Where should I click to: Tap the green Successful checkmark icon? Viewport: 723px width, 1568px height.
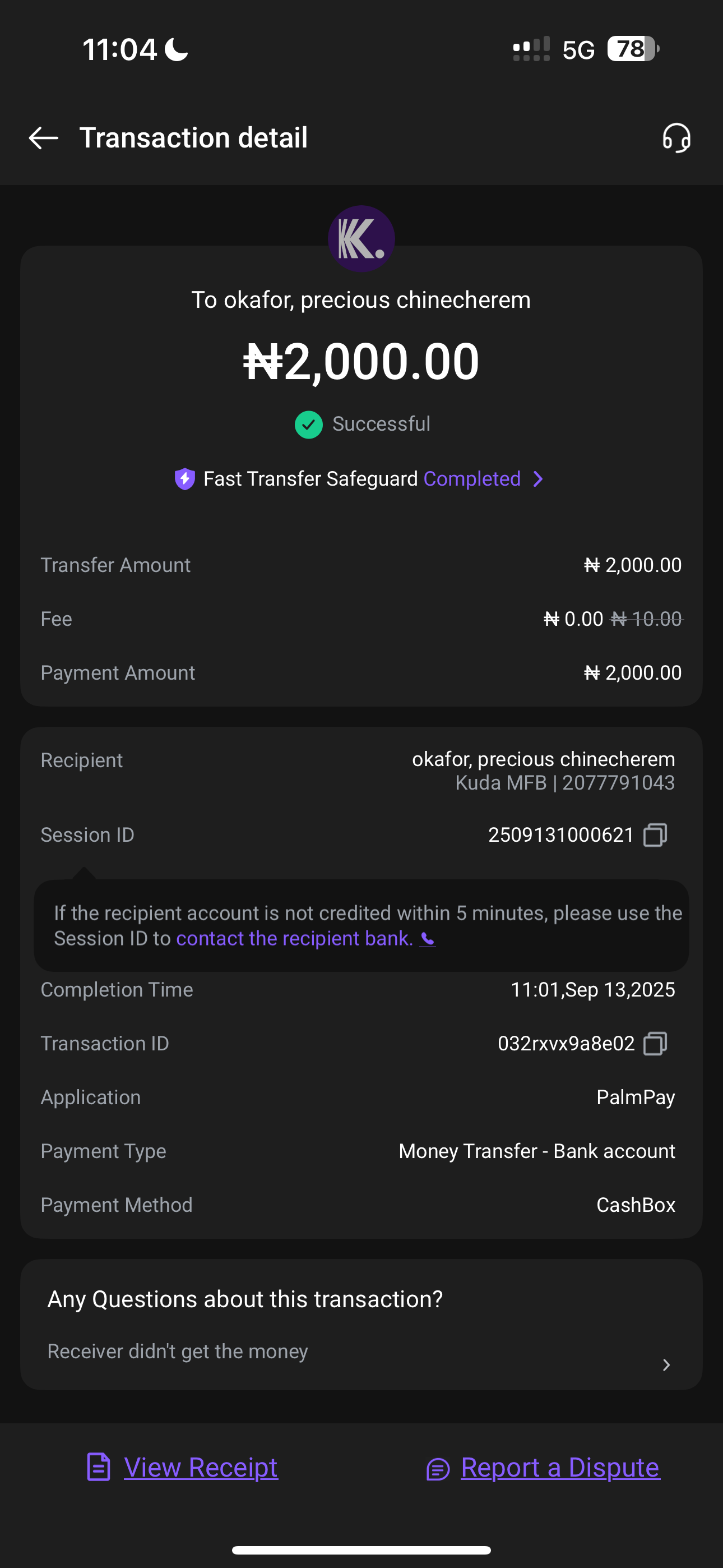tap(309, 425)
